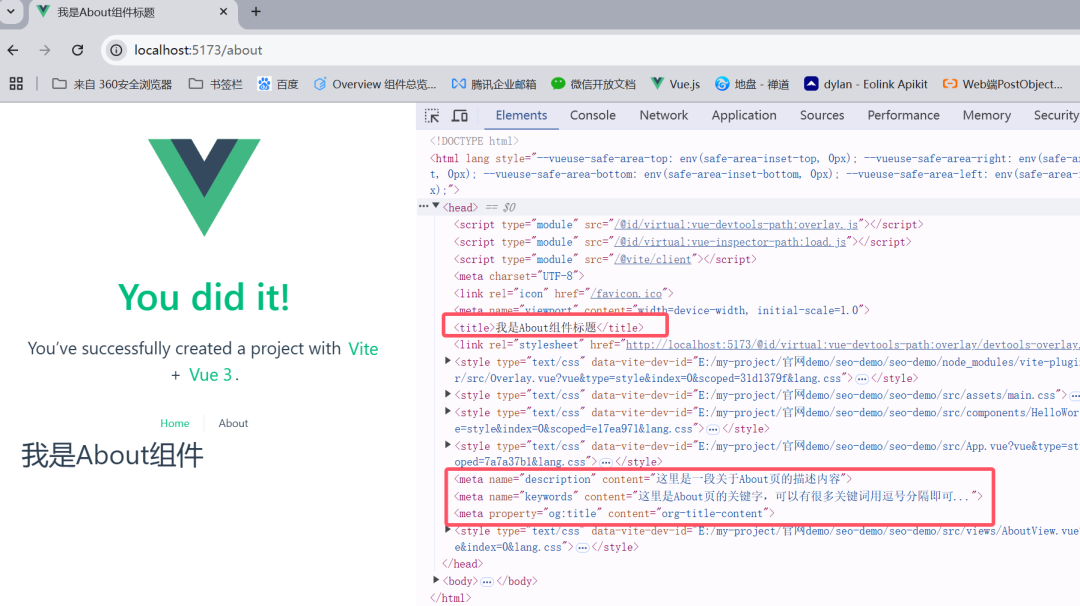Open the Web端PostObject bookmark
Screen dimensions: 1080x606
[x=1003, y=84]
